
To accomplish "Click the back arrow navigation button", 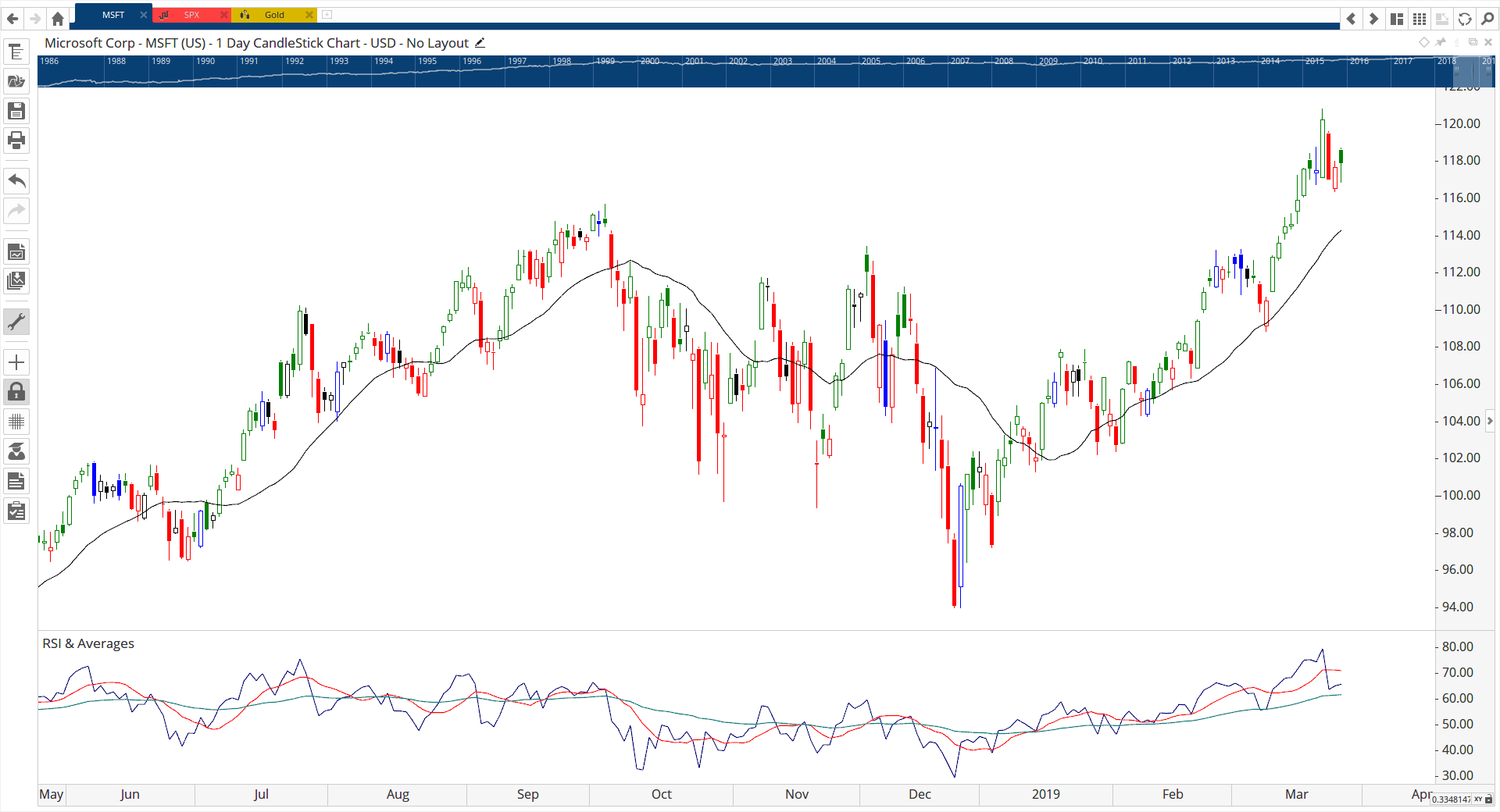I will 12,18.
